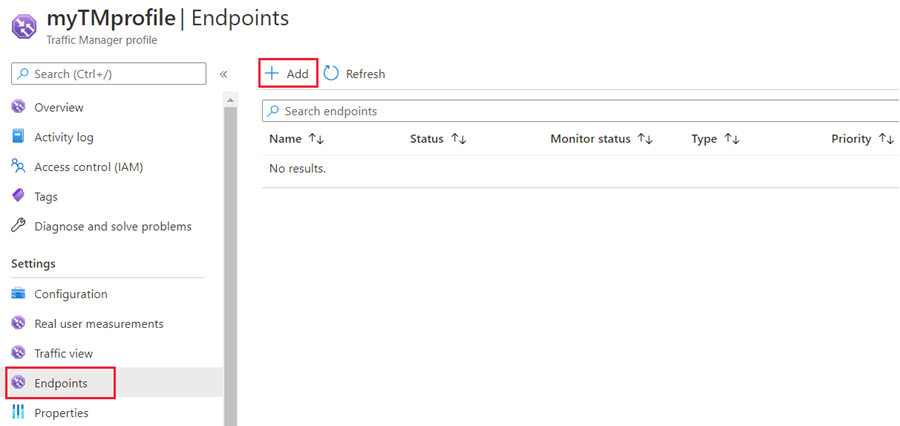Click the Diagnose and solve problems wrench icon

click(18, 226)
